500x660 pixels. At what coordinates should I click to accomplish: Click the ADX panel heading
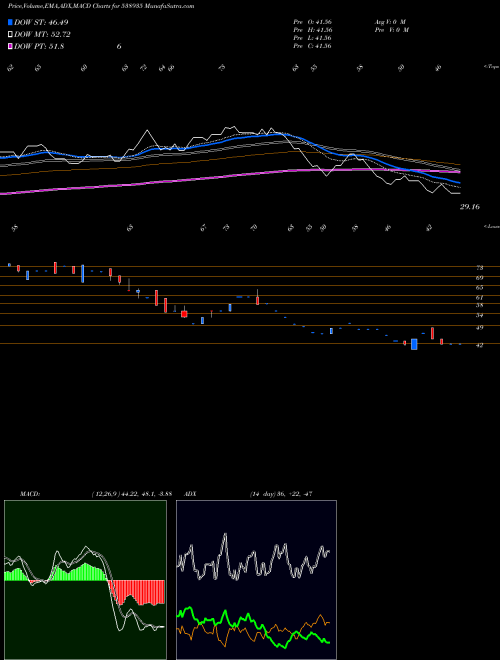190,494
